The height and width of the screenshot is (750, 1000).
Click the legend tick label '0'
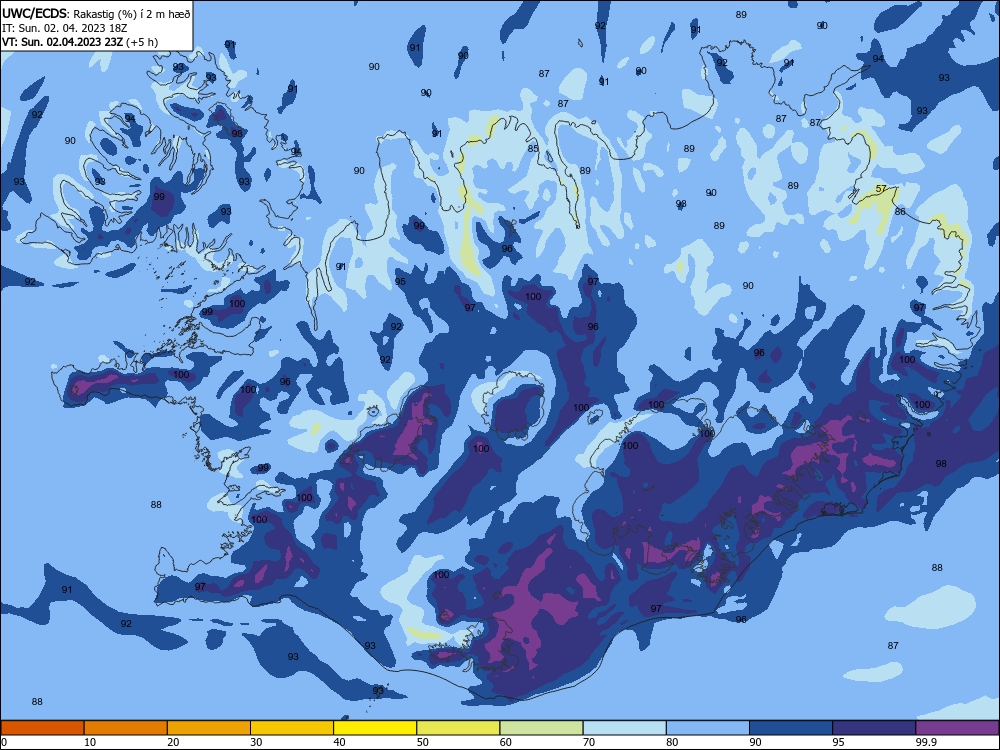(x=4, y=742)
